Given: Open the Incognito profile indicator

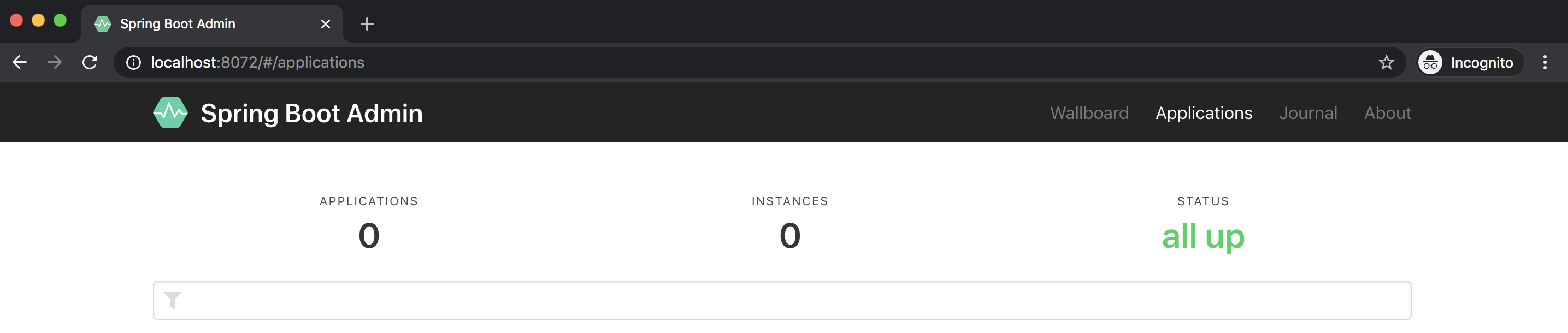Looking at the screenshot, I should (x=1470, y=63).
